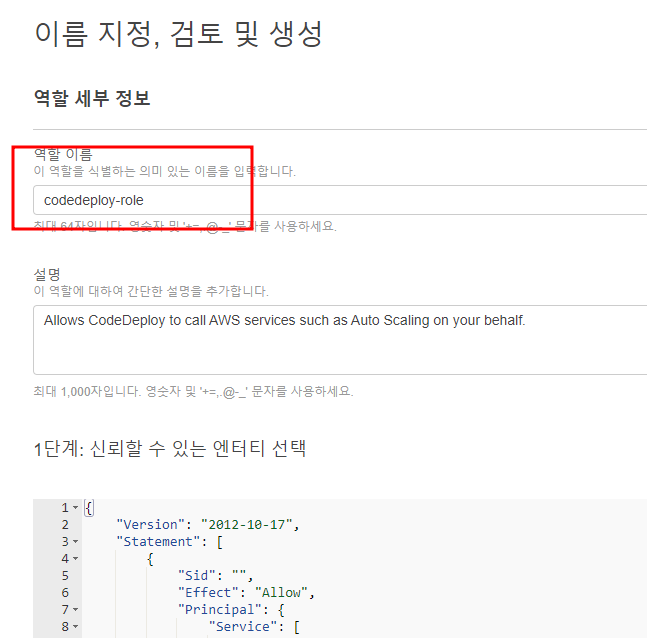Collapse the "Statement" array fold arrow
The height and width of the screenshot is (638, 647).
coord(76,542)
